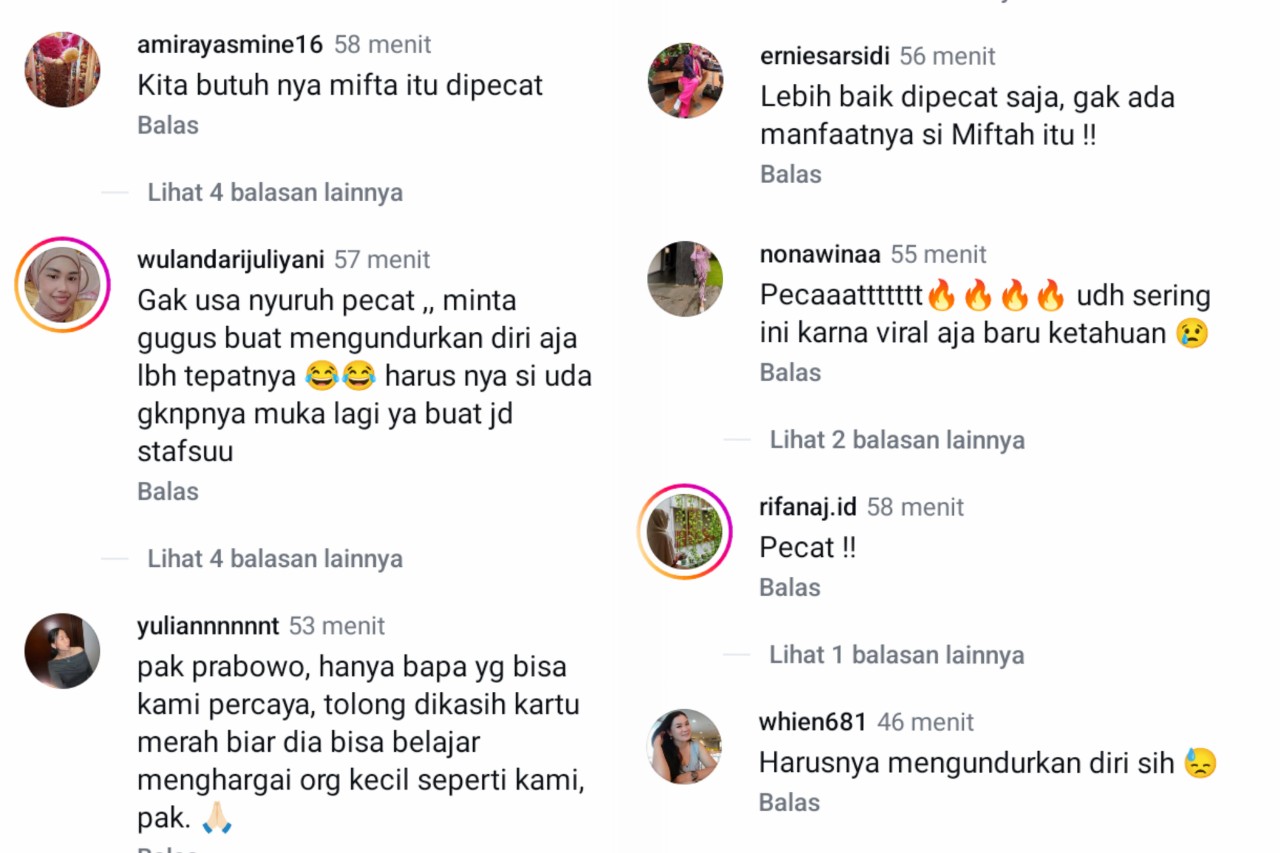Open amirayasmine16's profile picture

click(61, 70)
